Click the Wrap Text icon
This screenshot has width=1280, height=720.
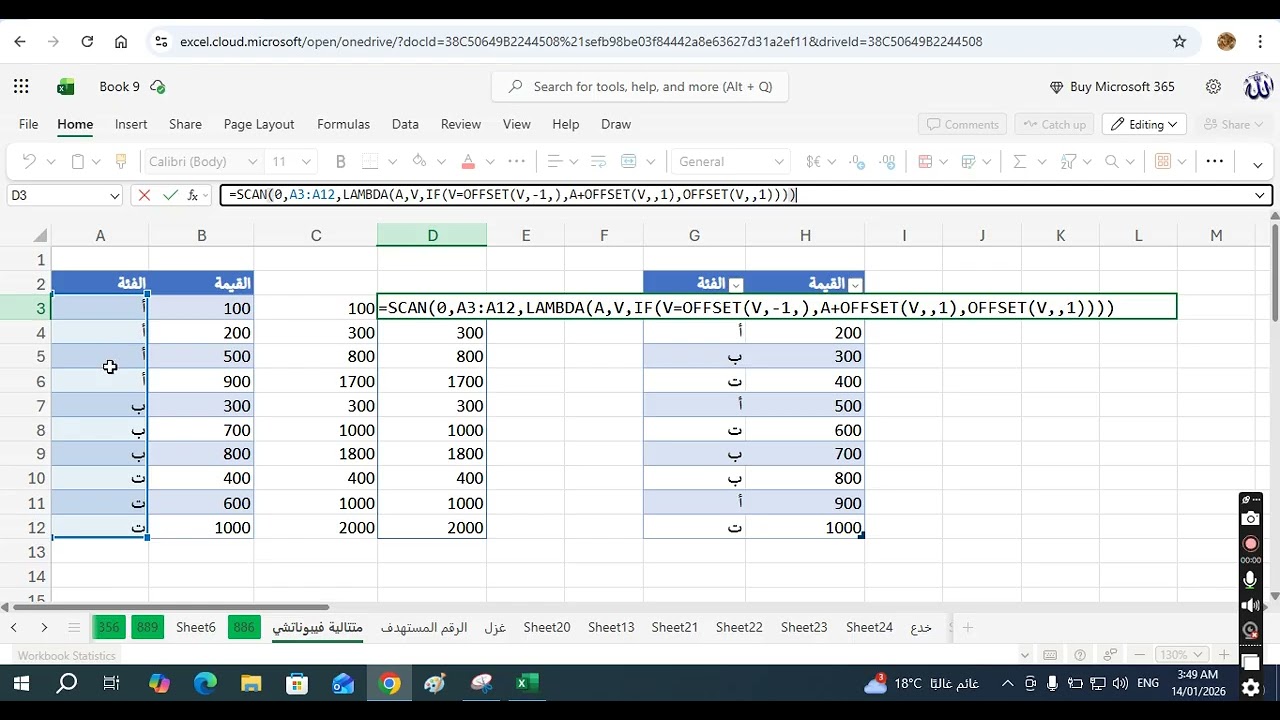pos(599,161)
